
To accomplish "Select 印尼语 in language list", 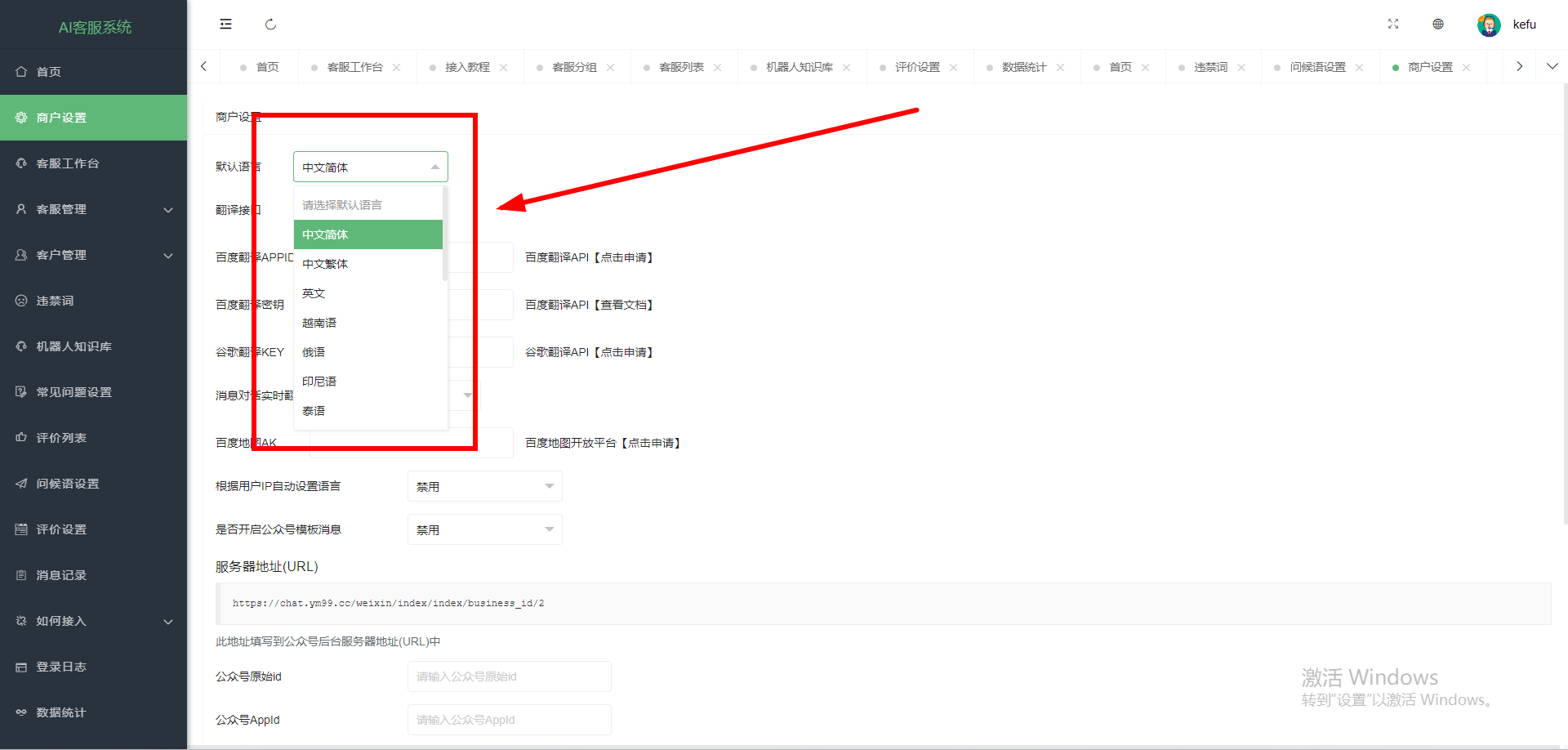I will pyautogui.click(x=368, y=382).
